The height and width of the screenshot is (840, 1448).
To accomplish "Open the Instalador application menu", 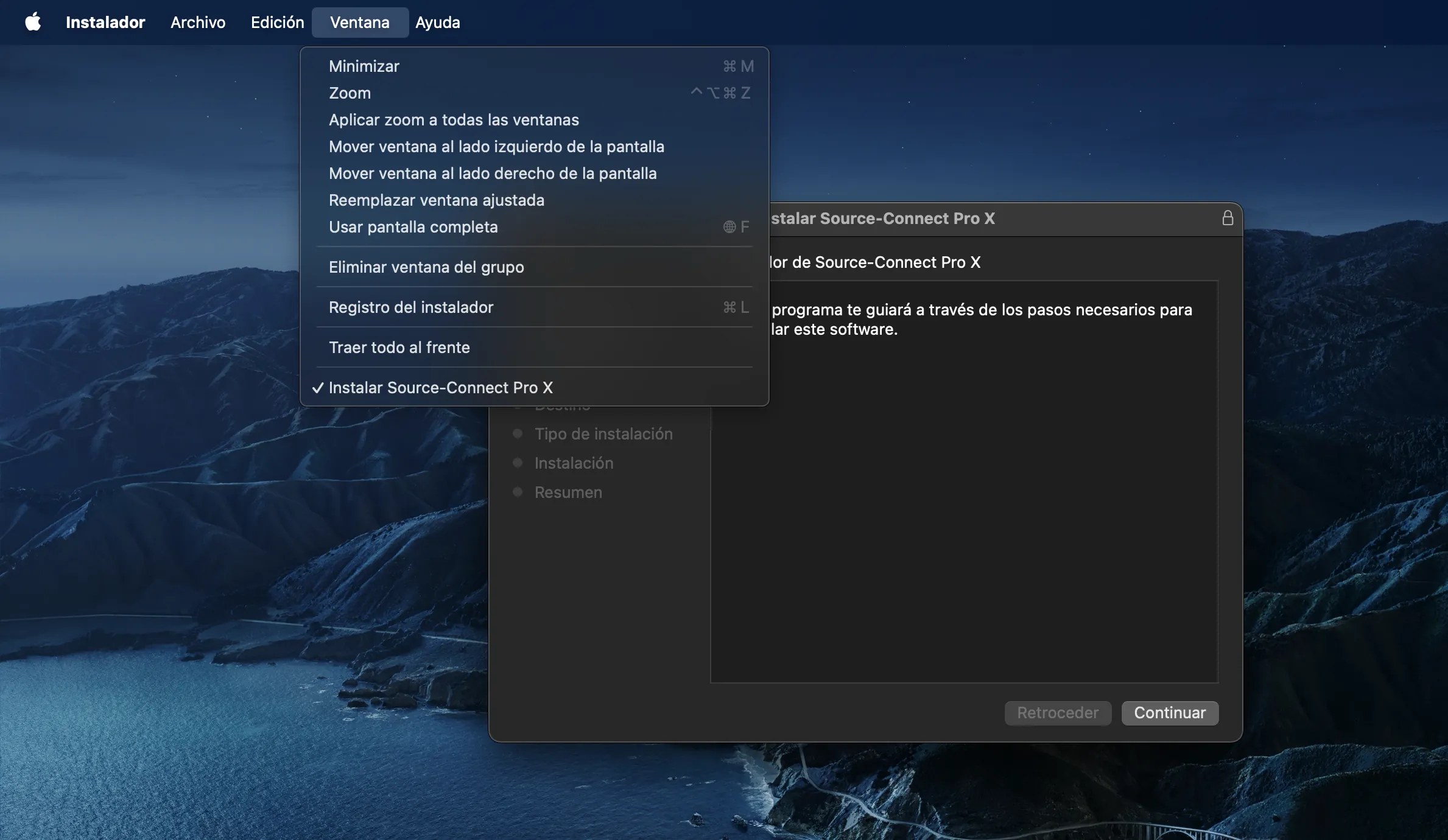I will pyautogui.click(x=105, y=22).
